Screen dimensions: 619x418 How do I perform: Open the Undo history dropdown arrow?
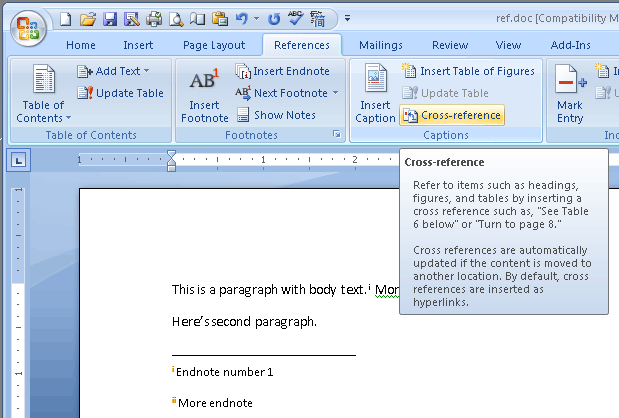coord(257,18)
